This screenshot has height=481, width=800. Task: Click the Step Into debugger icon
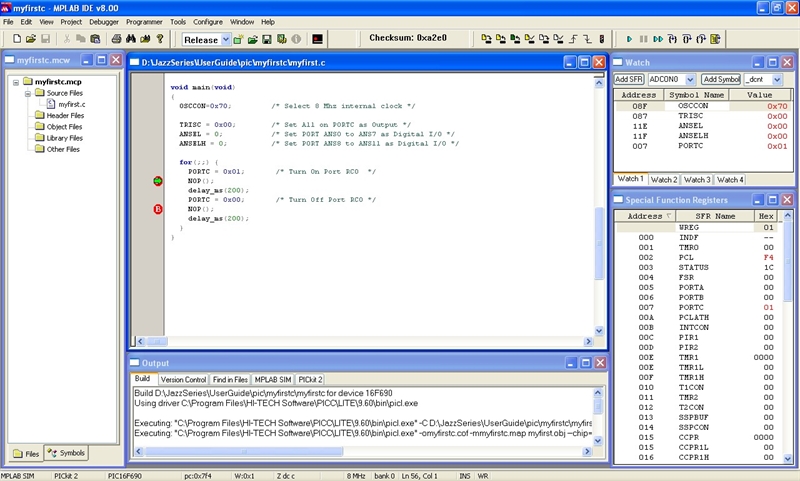(672, 39)
